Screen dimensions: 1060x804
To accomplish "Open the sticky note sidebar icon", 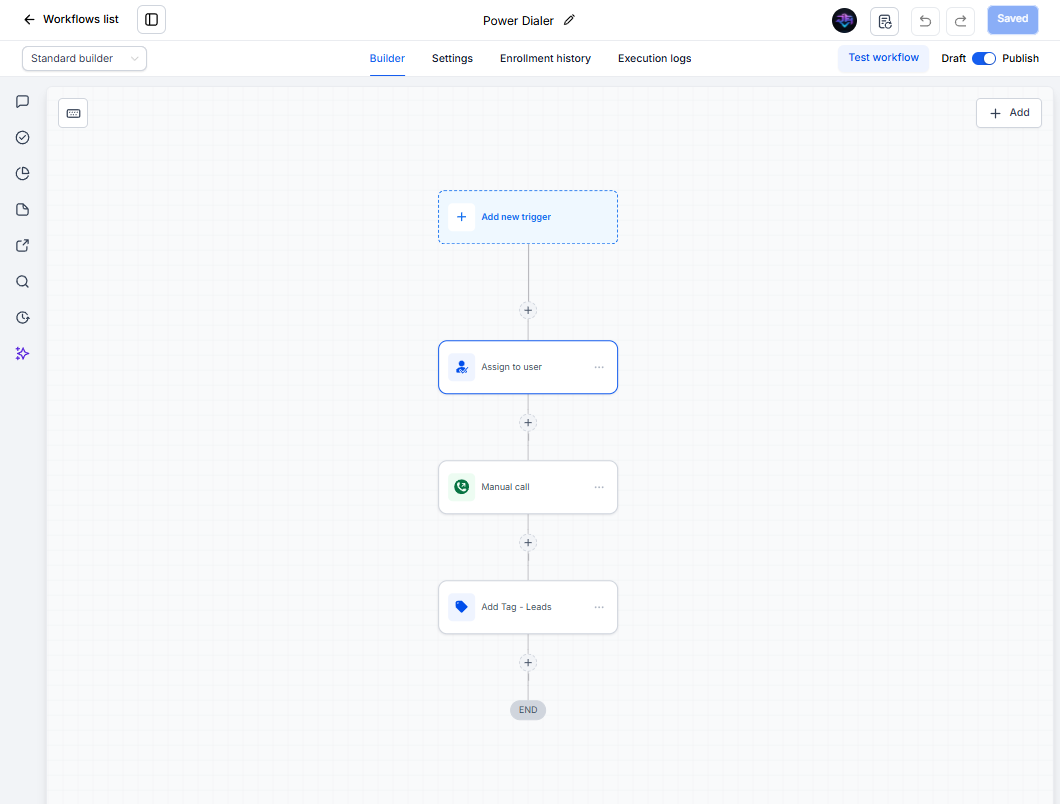I will click(22, 210).
